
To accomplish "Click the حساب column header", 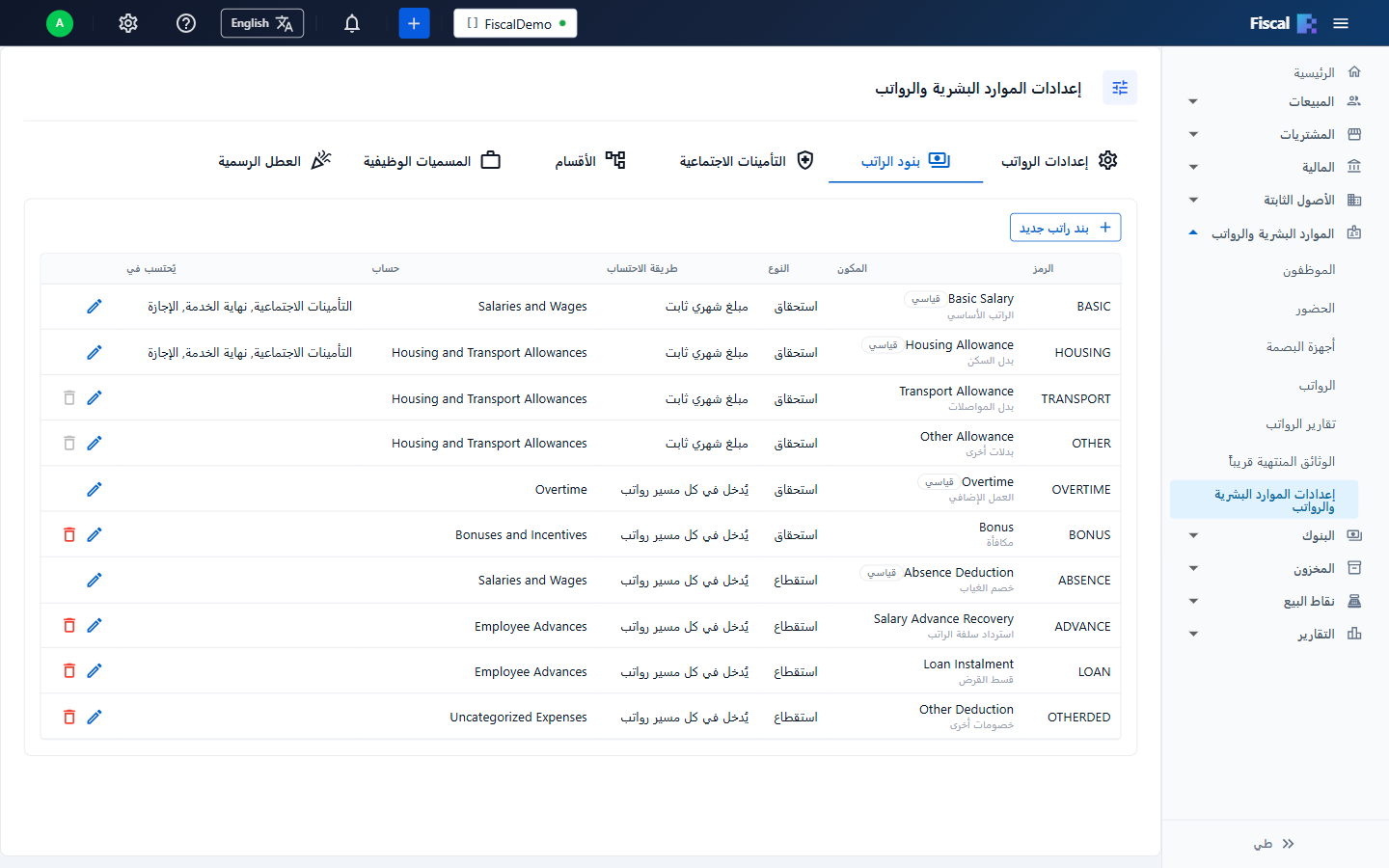I will click(386, 269).
